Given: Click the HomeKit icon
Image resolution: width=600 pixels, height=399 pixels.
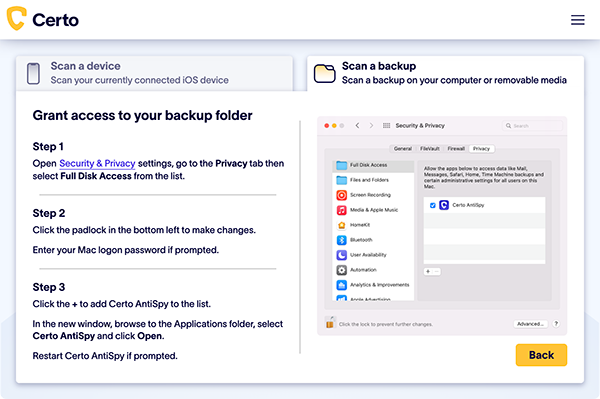Looking at the screenshot, I should [341, 225].
